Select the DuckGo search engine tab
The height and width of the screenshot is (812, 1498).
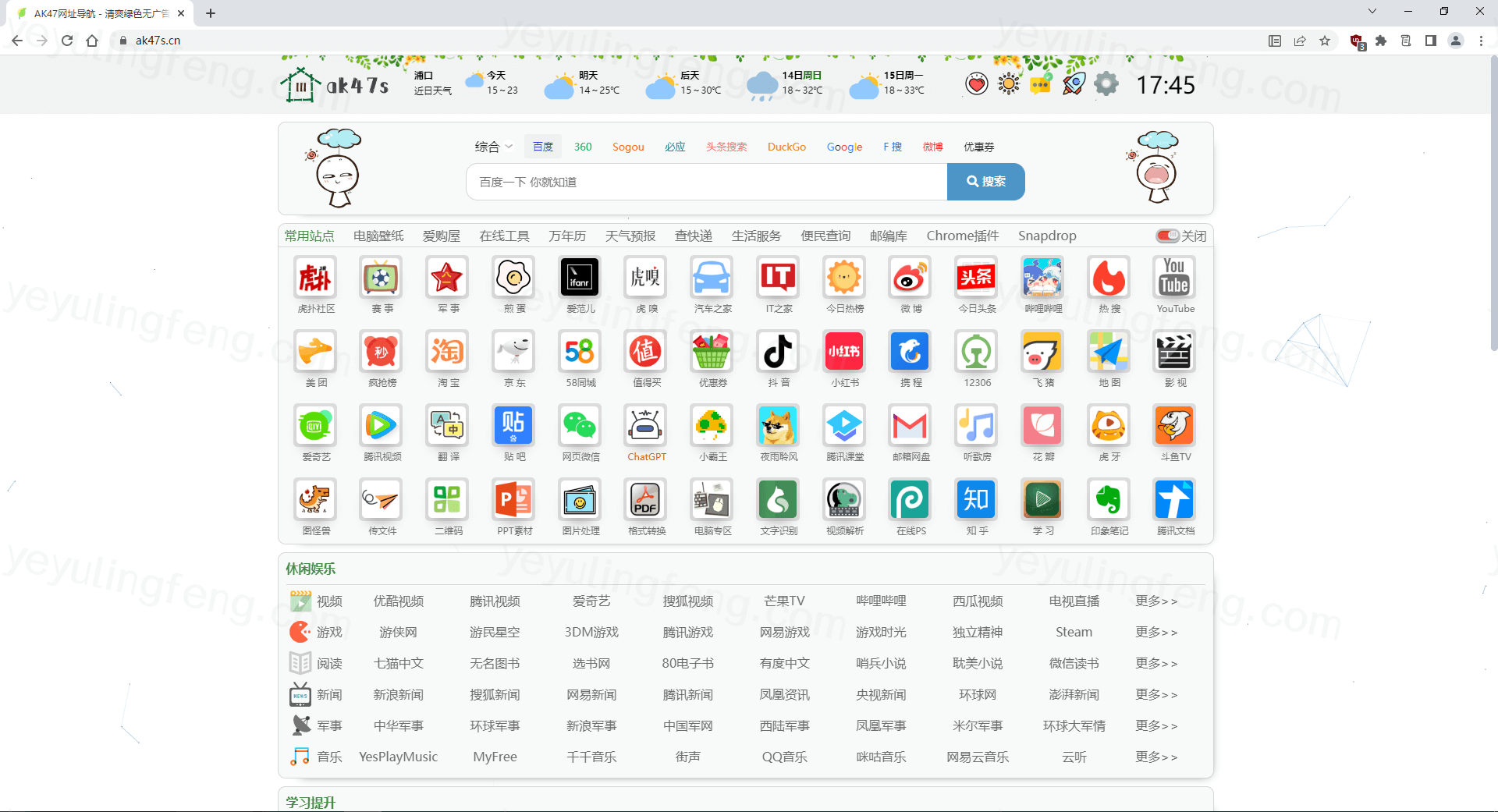tap(786, 147)
